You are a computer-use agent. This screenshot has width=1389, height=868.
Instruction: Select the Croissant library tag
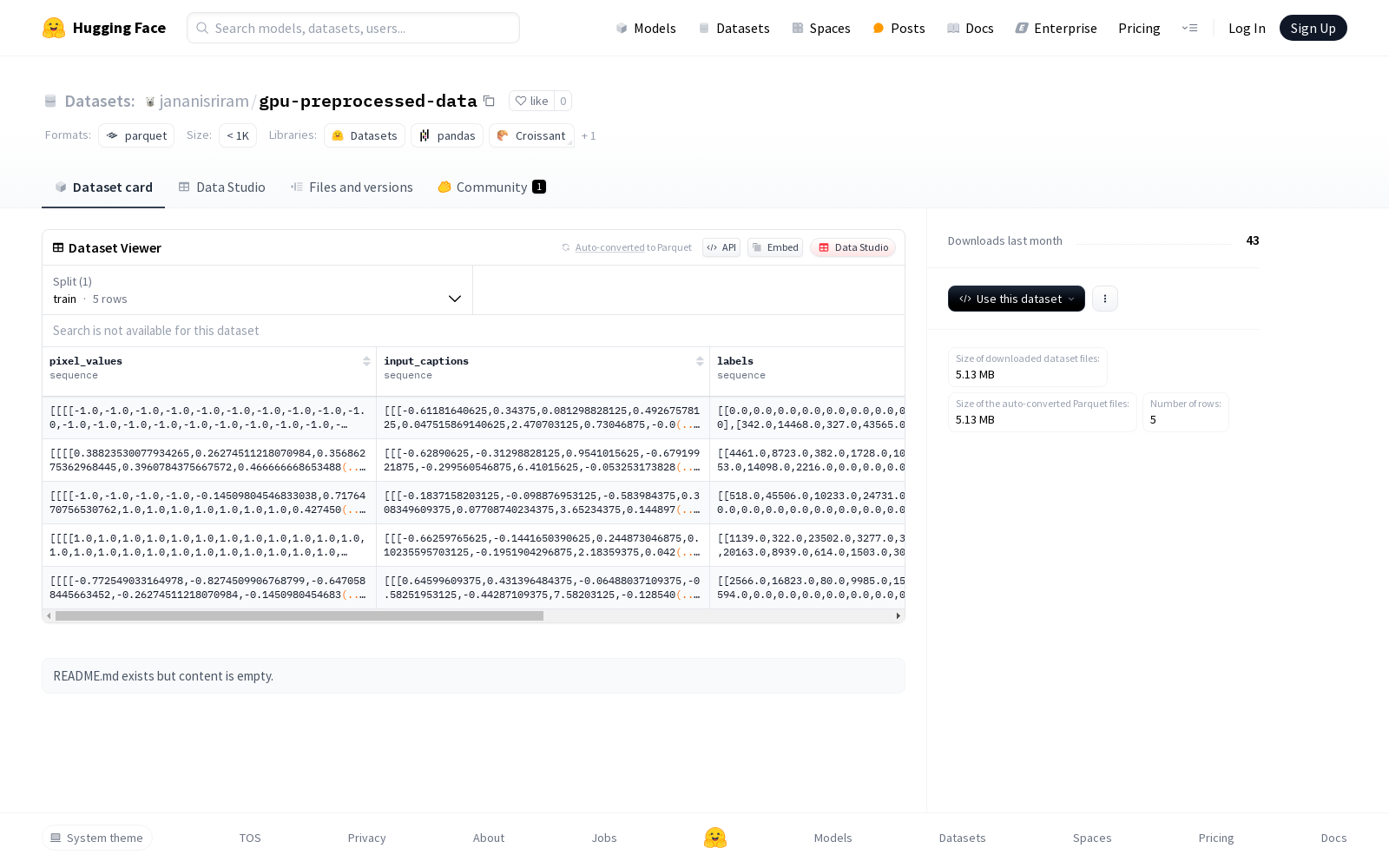[x=531, y=135]
